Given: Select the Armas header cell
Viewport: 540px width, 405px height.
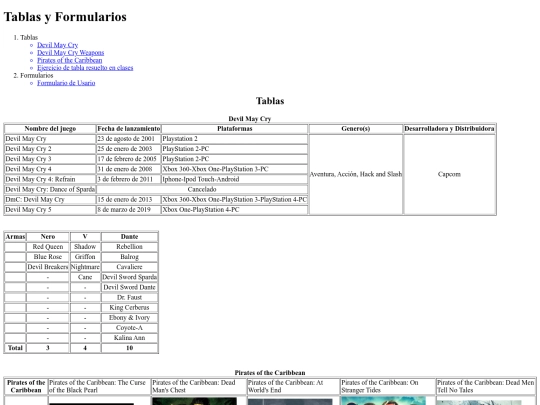Looking at the screenshot, I should coord(15,237).
